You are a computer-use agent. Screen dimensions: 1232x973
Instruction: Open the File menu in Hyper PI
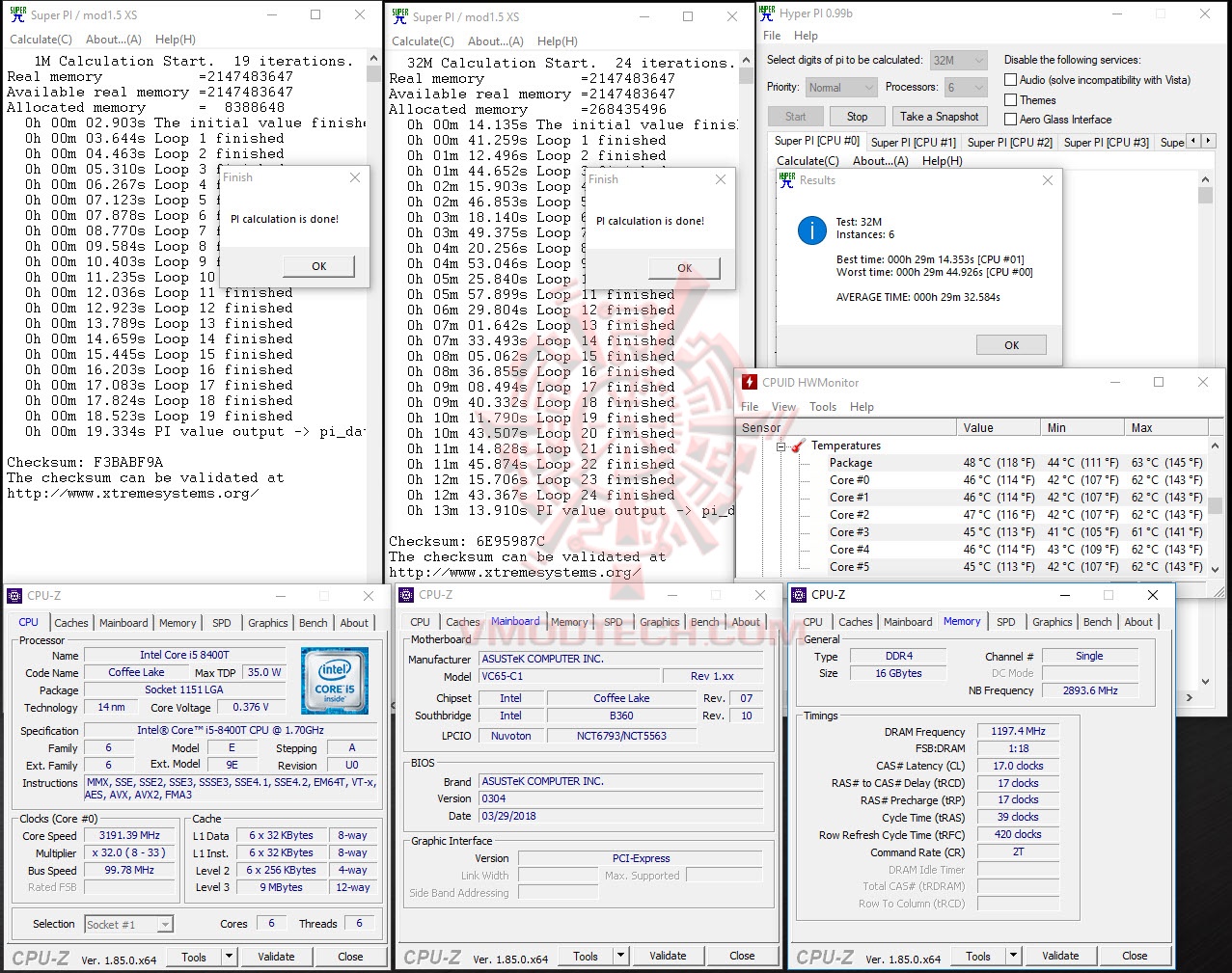pos(772,36)
